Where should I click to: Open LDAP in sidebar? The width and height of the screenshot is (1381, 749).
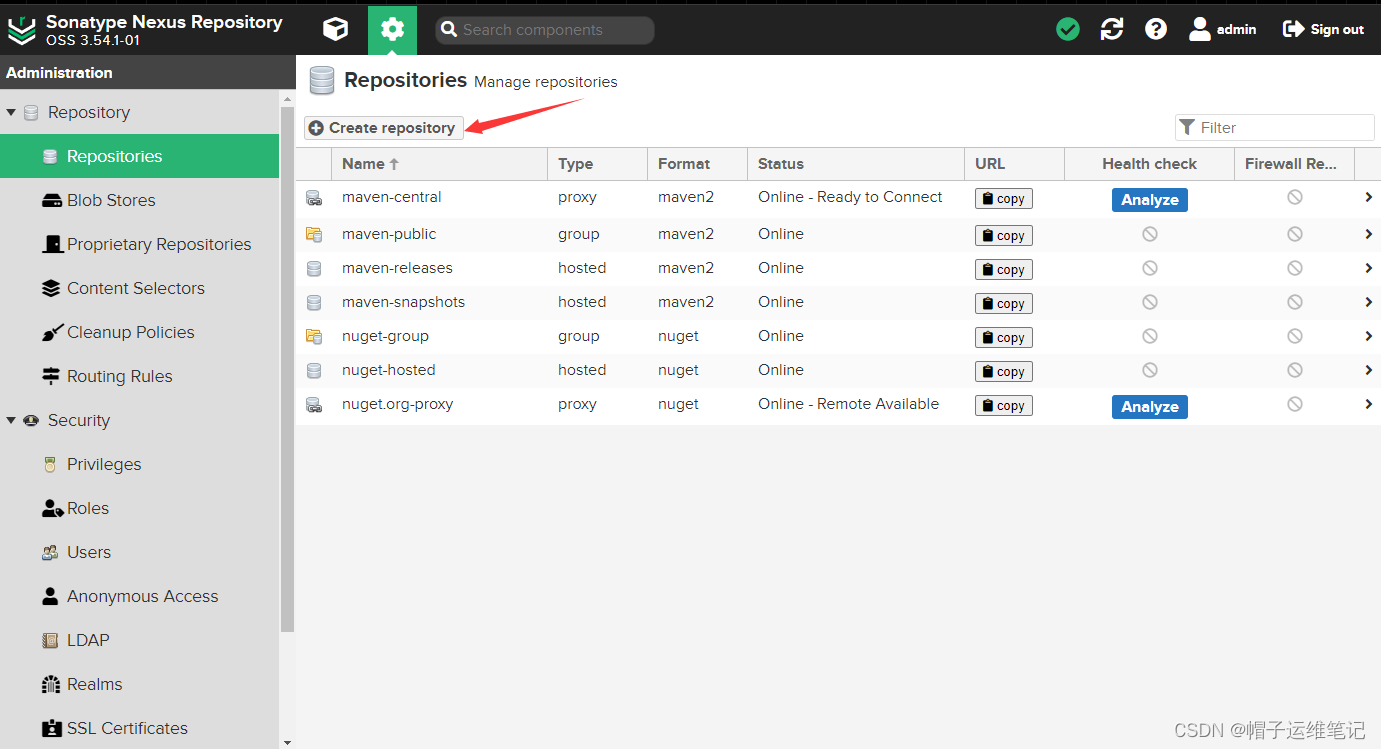coord(139,640)
